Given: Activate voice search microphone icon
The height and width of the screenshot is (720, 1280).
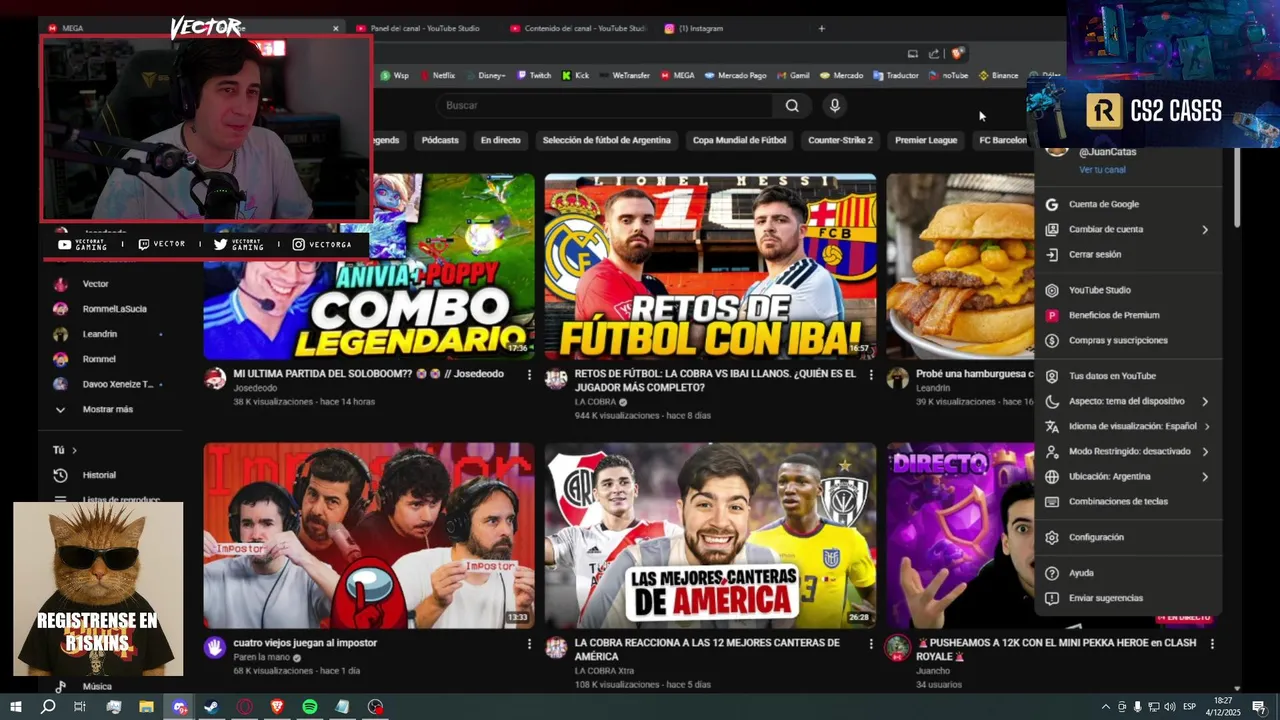Looking at the screenshot, I should 835,105.
